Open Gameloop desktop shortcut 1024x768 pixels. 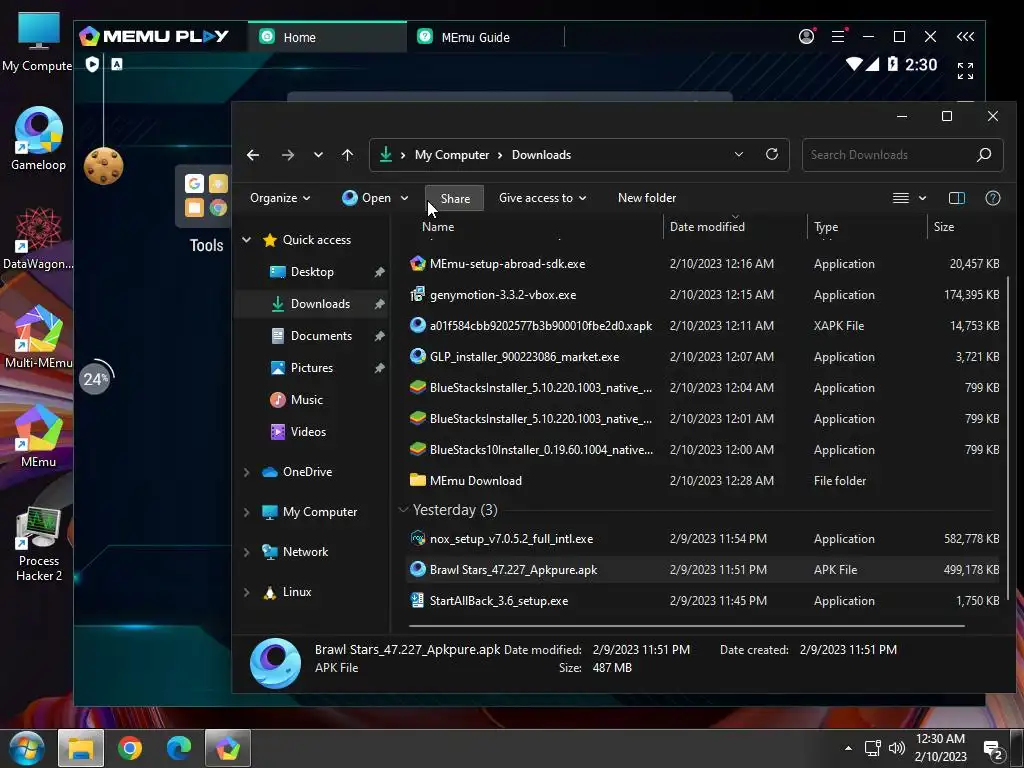pyautogui.click(x=38, y=138)
